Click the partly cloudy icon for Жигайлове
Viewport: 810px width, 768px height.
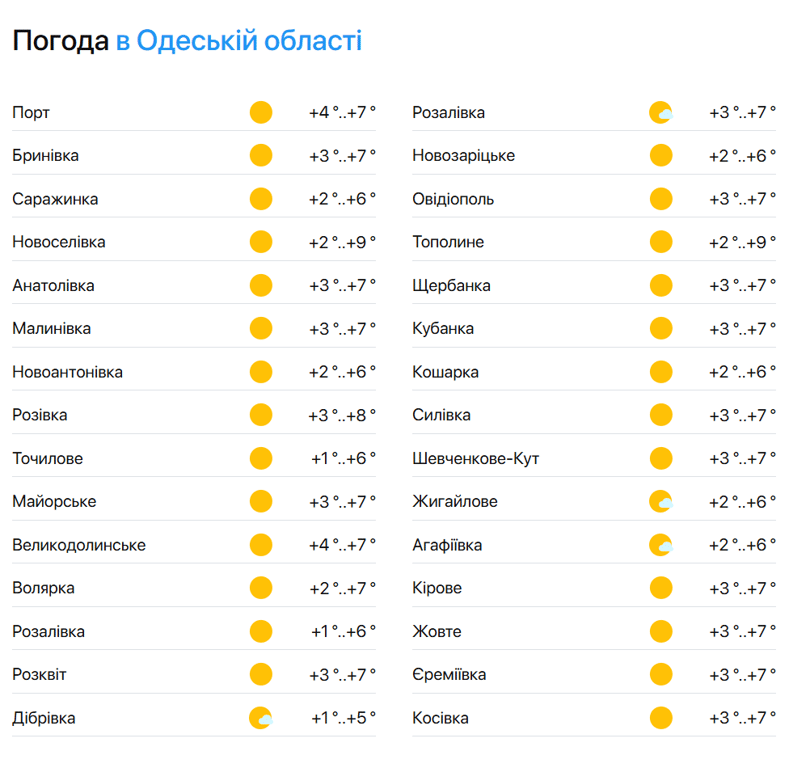coord(661,502)
